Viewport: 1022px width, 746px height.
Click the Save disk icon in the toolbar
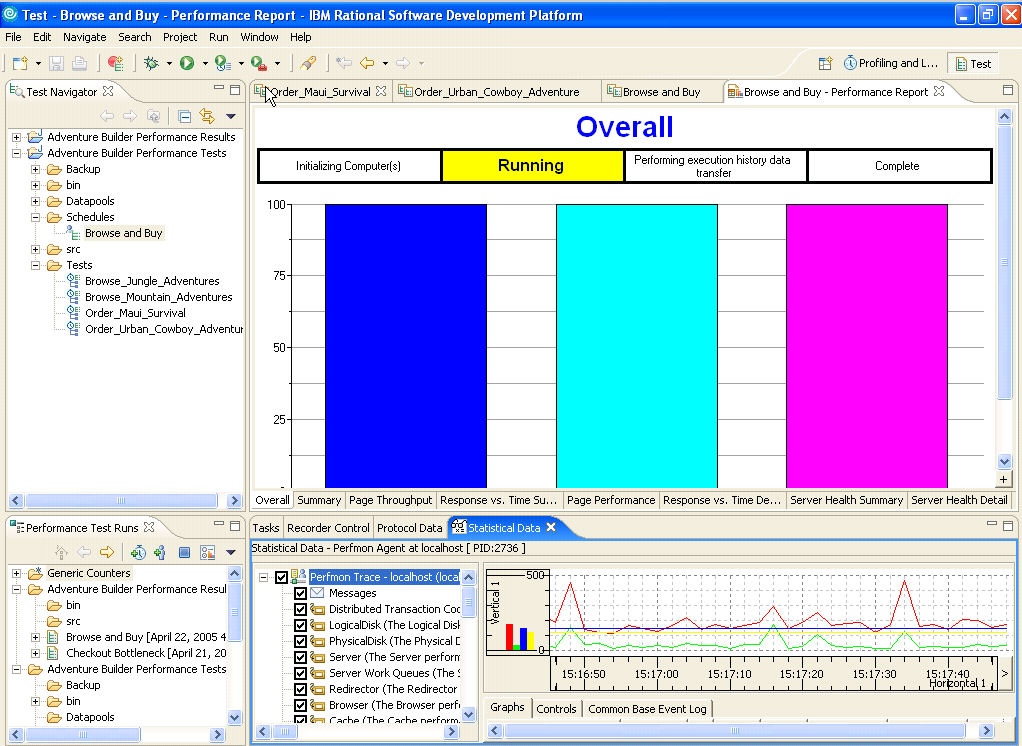(x=57, y=63)
